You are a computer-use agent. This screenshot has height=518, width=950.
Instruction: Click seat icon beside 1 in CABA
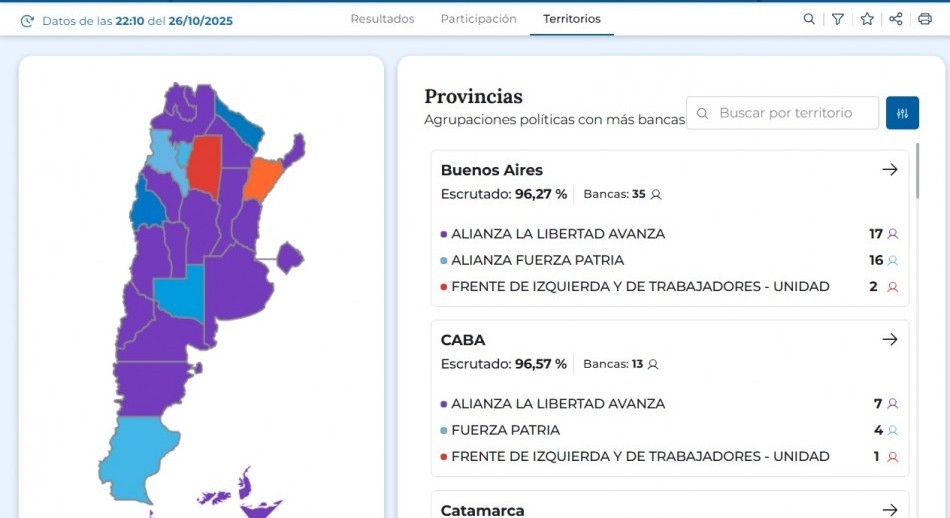892,457
